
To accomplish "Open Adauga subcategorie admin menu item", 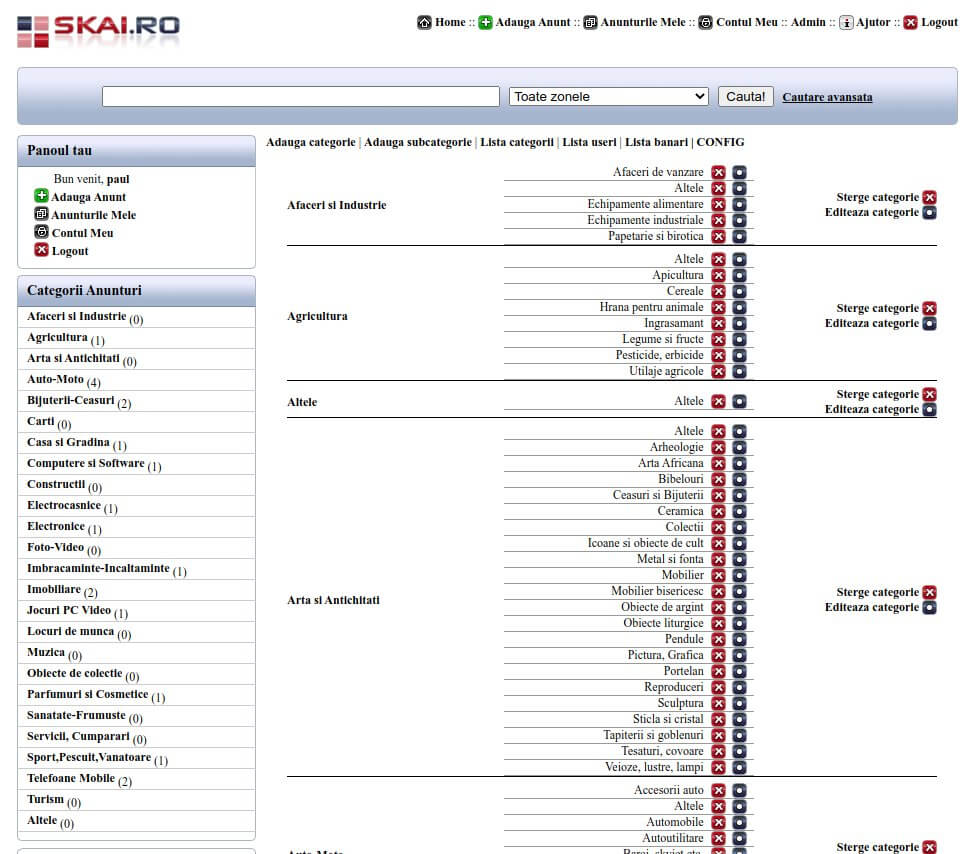I will pos(418,142).
